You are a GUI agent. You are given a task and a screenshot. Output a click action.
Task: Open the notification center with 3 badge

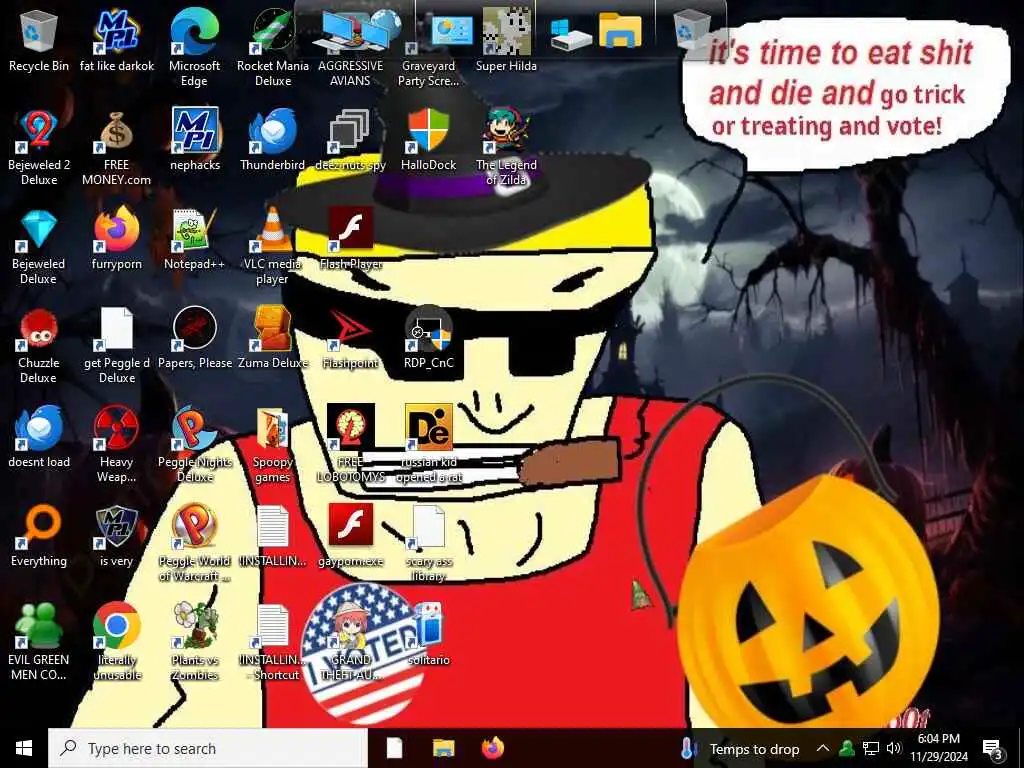point(993,750)
